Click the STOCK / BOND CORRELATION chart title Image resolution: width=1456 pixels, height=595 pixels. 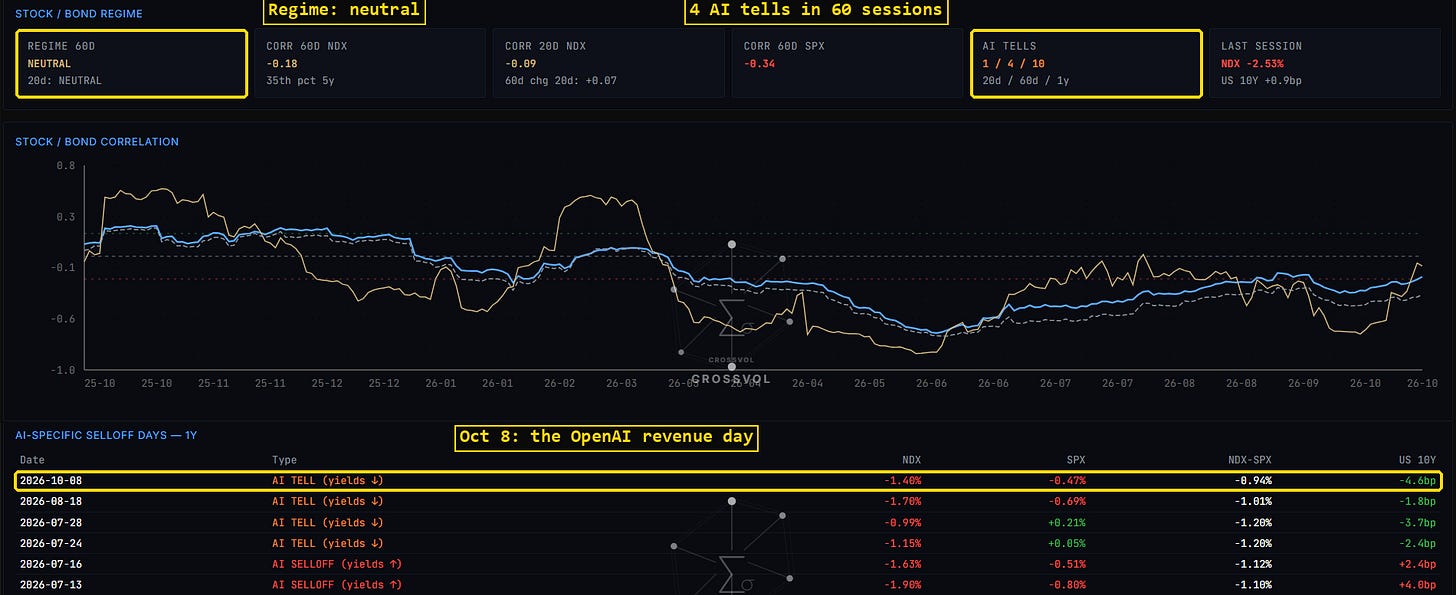pyautogui.click(x=97, y=142)
